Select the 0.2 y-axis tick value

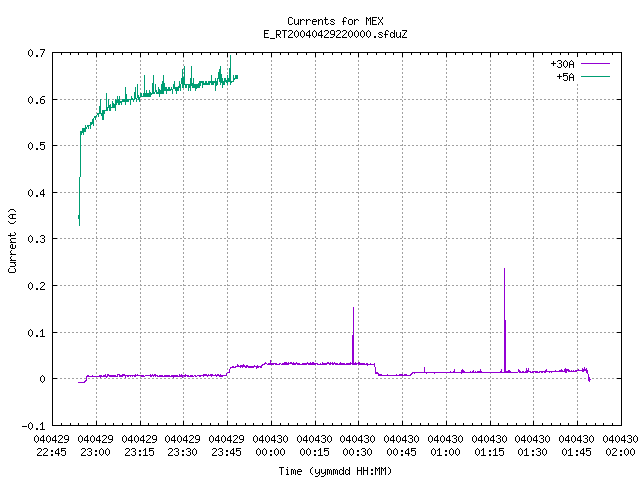(36, 286)
